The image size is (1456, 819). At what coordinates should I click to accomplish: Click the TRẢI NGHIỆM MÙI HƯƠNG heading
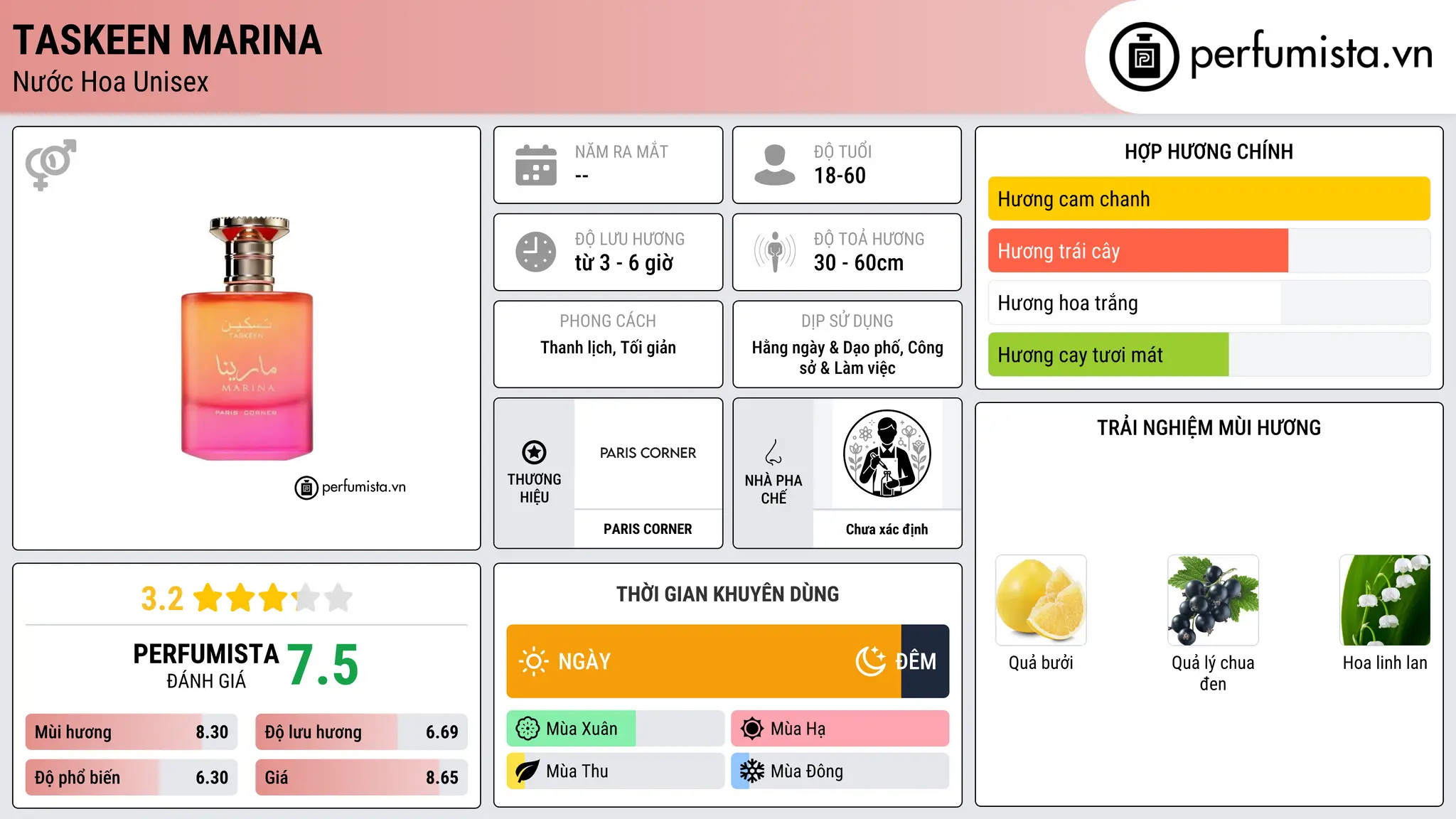tap(1209, 428)
